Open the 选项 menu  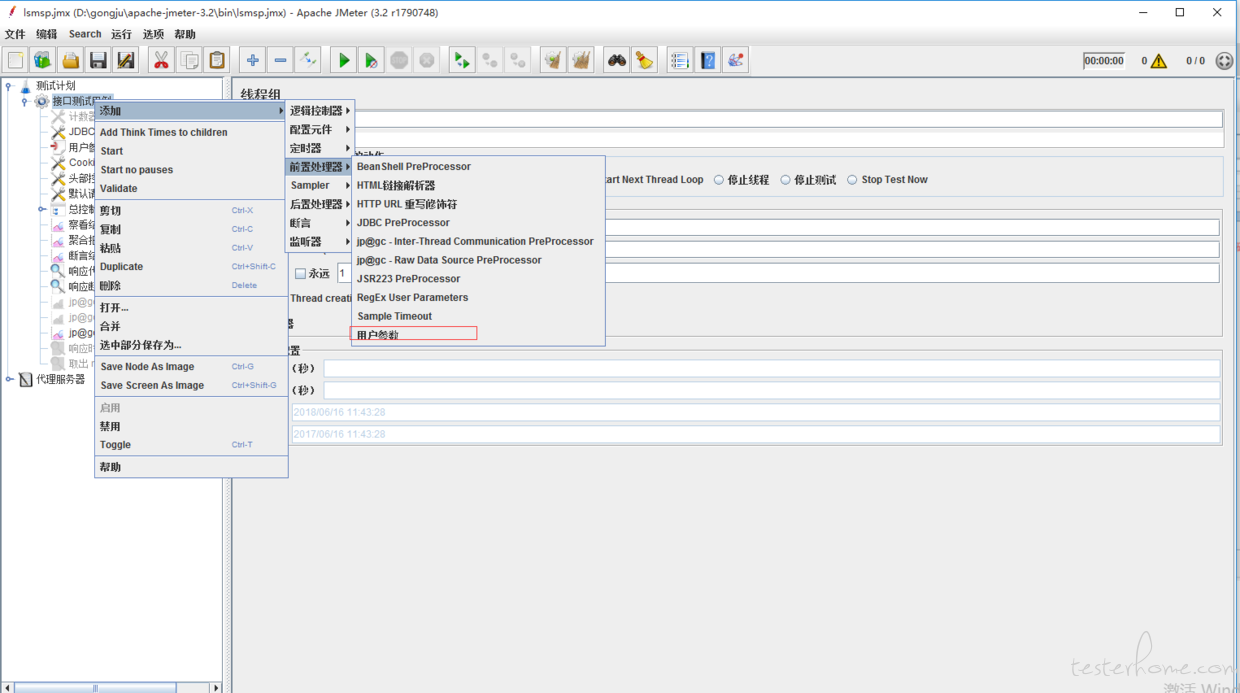[x=153, y=34]
